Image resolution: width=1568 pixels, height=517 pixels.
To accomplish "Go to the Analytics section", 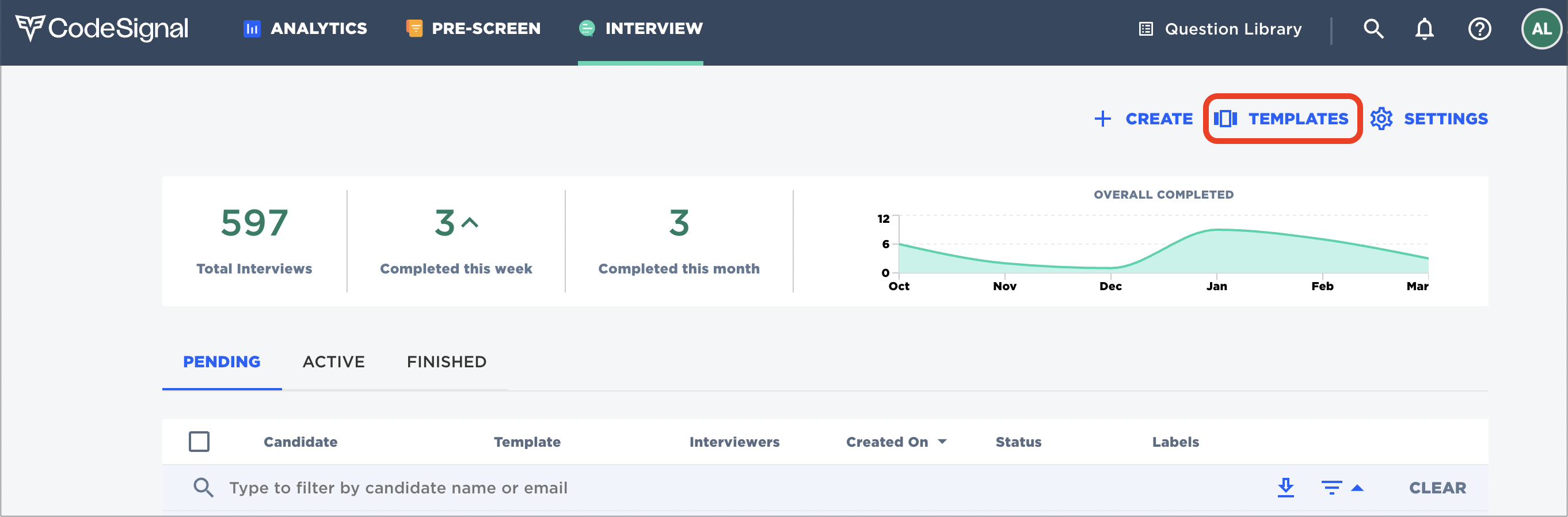I will pos(306,29).
